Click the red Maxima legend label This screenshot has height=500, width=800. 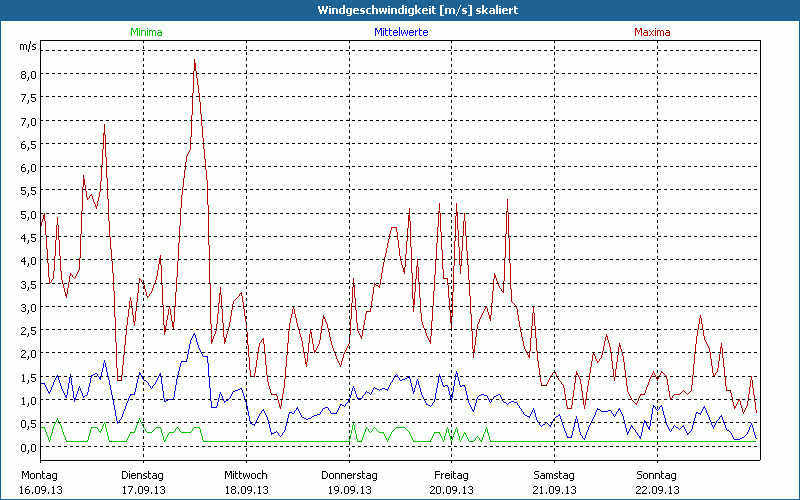click(x=653, y=32)
